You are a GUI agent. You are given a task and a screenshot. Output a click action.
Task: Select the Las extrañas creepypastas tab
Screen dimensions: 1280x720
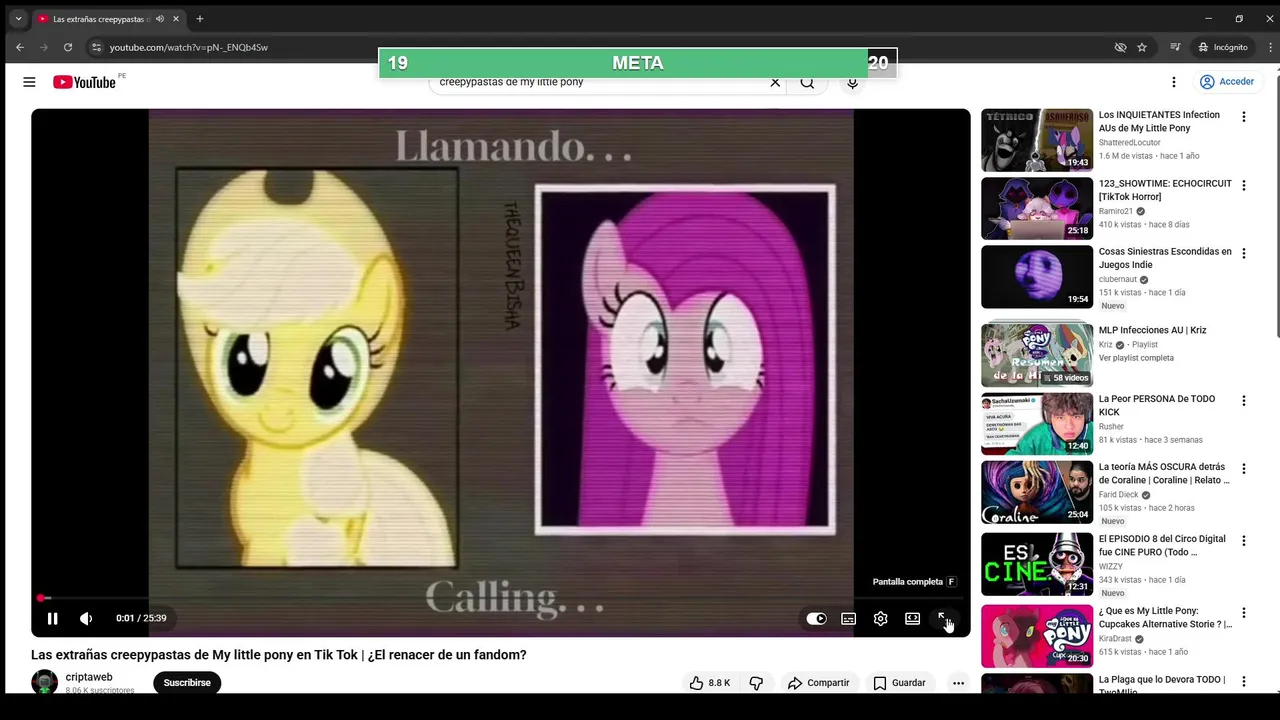pos(109,19)
